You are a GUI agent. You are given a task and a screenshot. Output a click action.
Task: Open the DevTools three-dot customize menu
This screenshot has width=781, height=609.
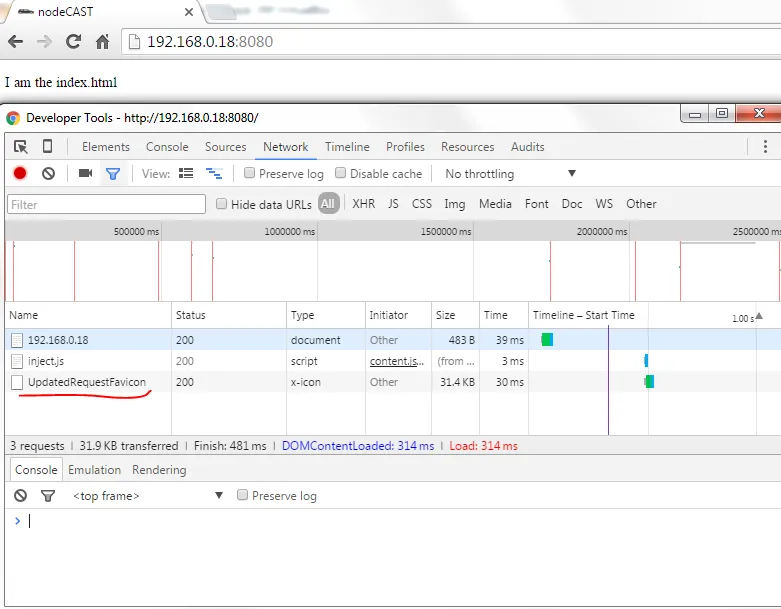pyautogui.click(x=765, y=146)
